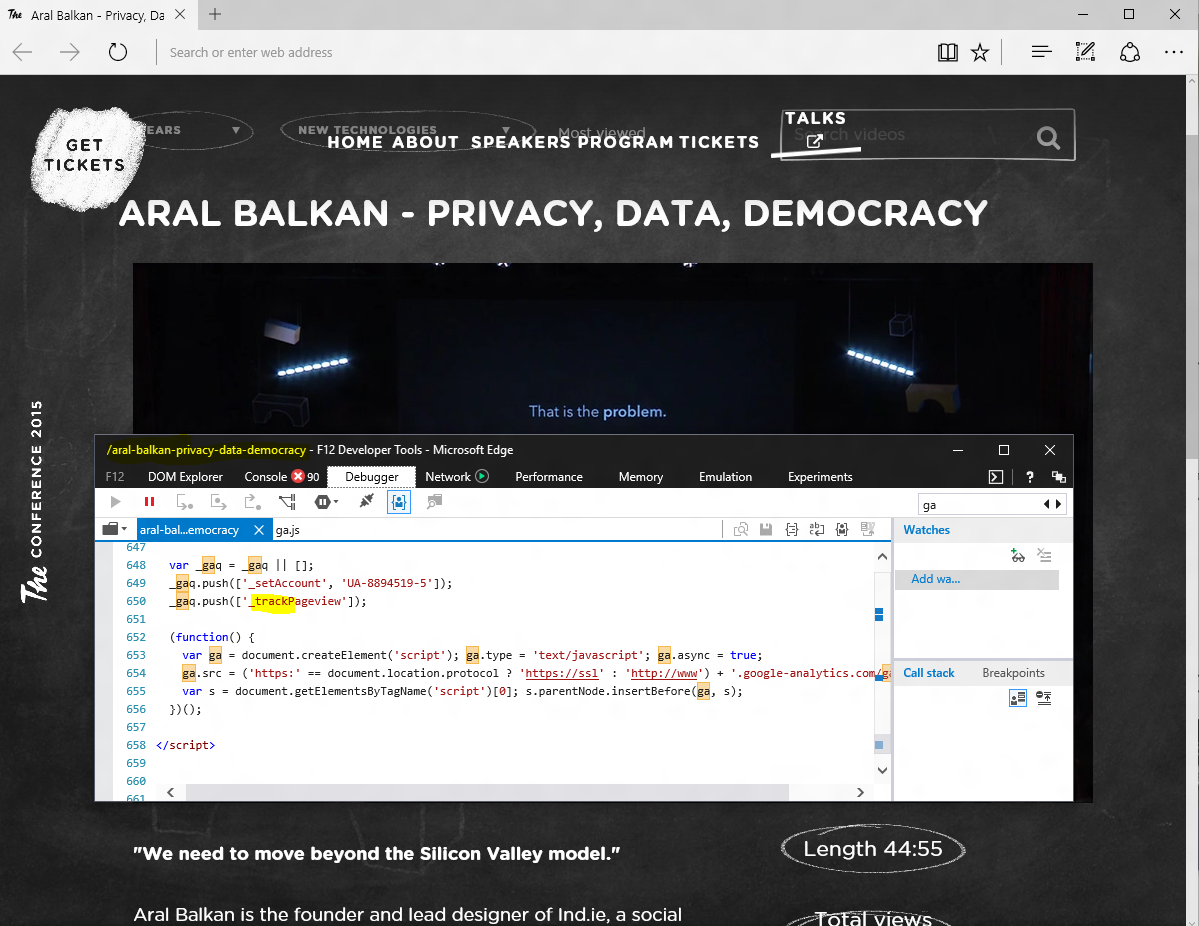Click the F12 label in developer tools

115,476
